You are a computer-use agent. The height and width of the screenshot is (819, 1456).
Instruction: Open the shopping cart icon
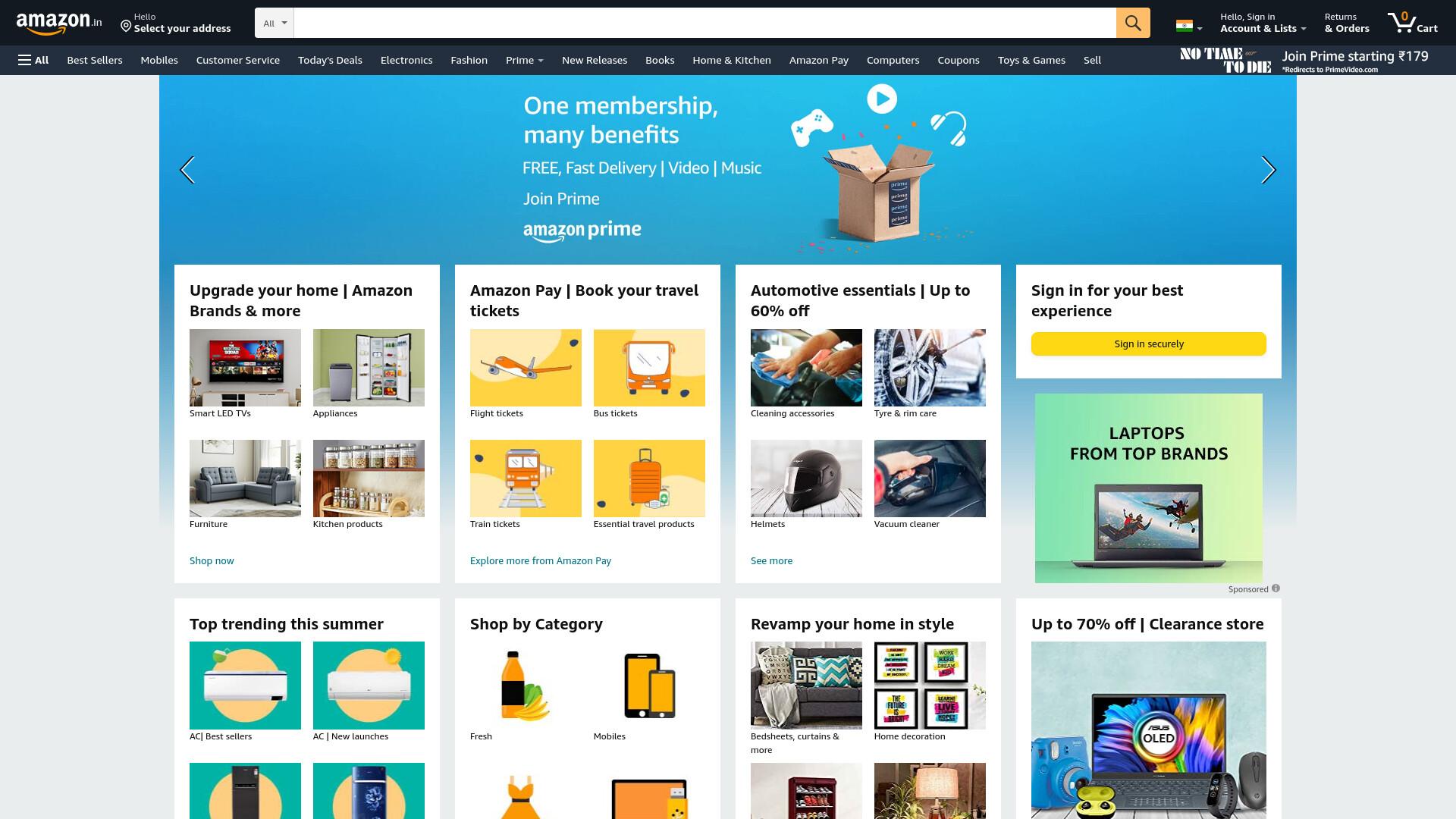tap(1412, 23)
